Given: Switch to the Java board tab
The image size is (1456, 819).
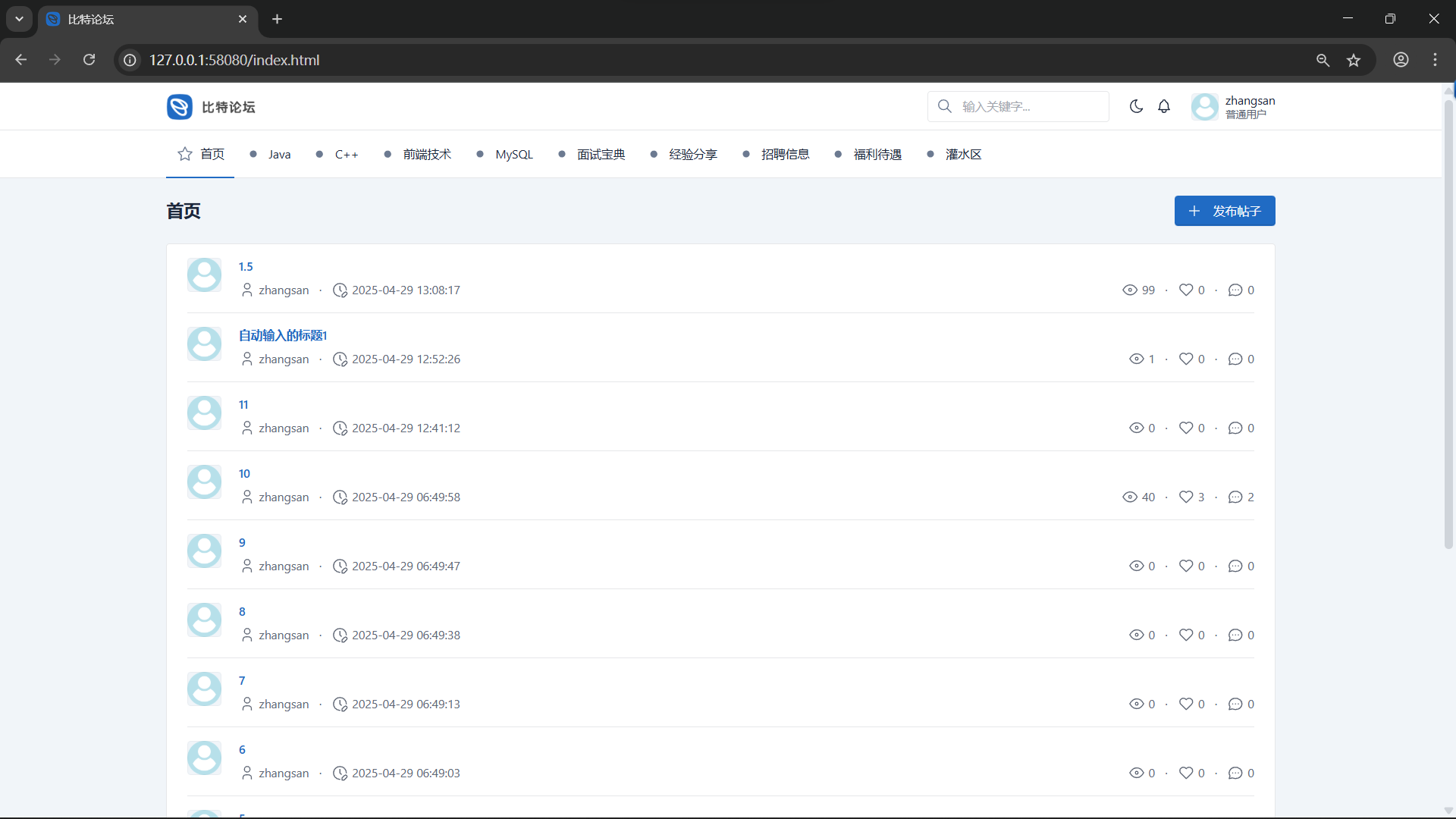Looking at the screenshot, I should (x=278, y=154).
